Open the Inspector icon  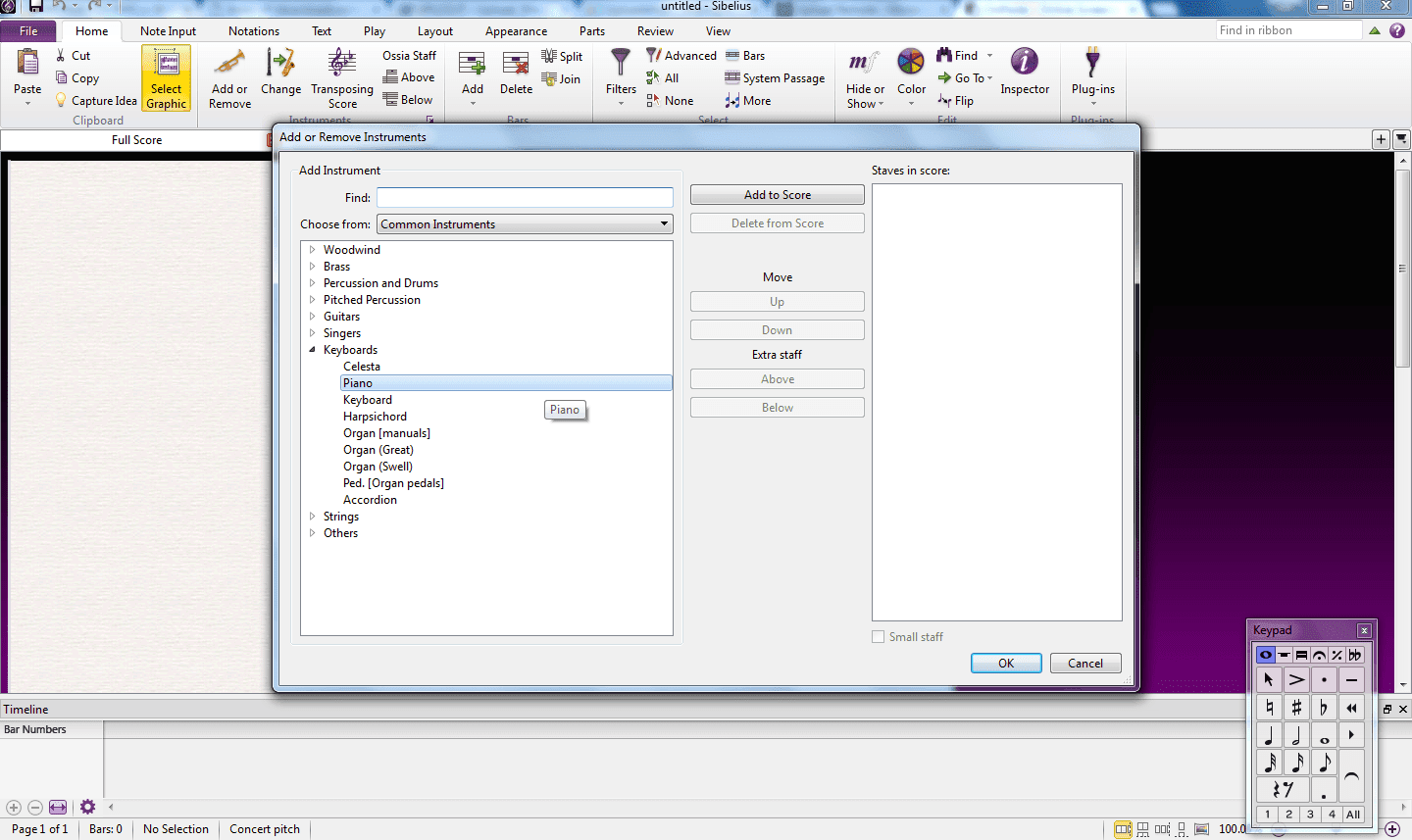point(1024,63)
